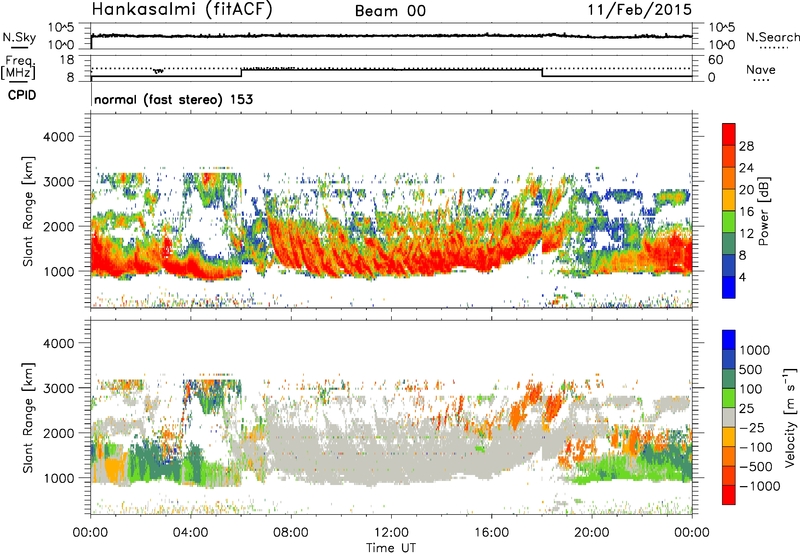Click the Time UT axis title
Screen dimensions: 800x554
[391, 548]
